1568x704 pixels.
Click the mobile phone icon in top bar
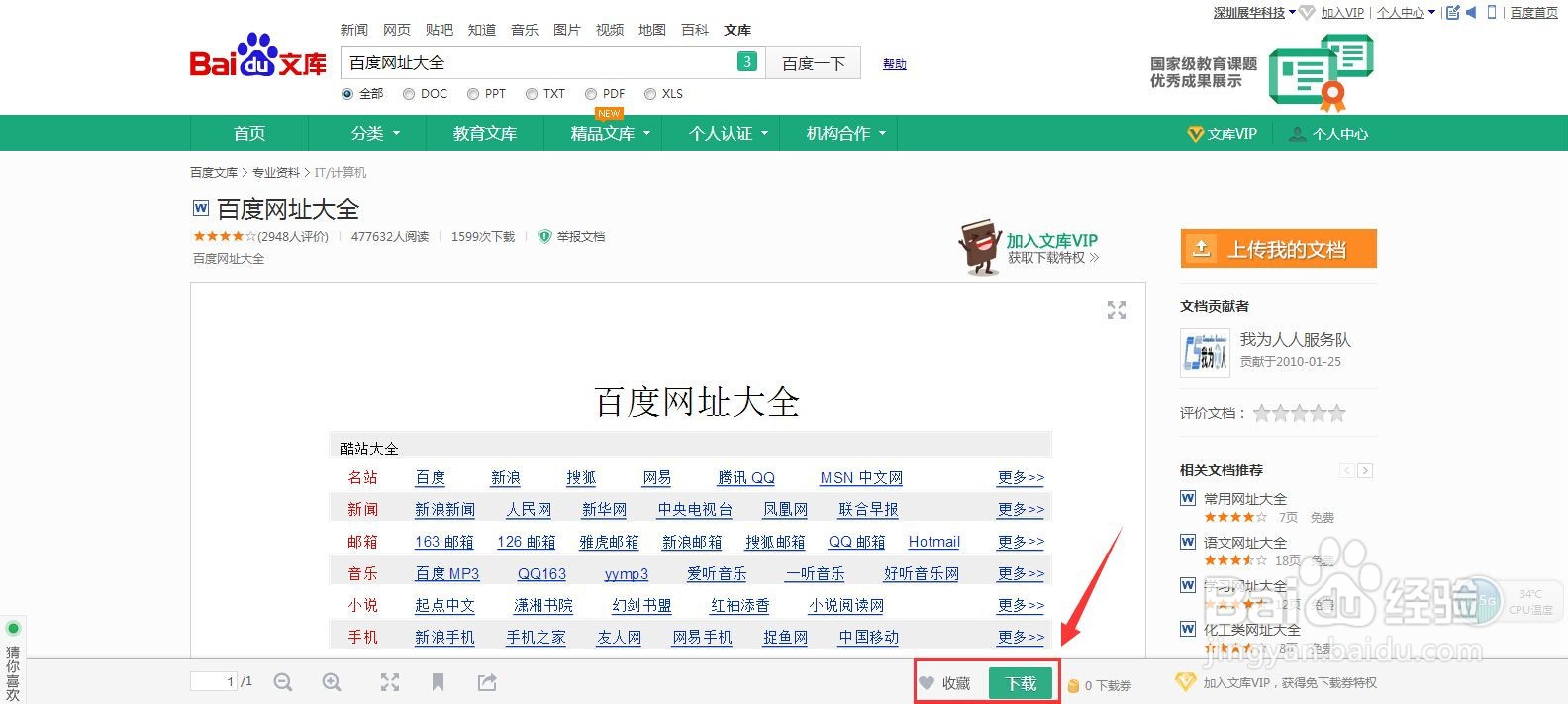click(x=1492, y=12)
